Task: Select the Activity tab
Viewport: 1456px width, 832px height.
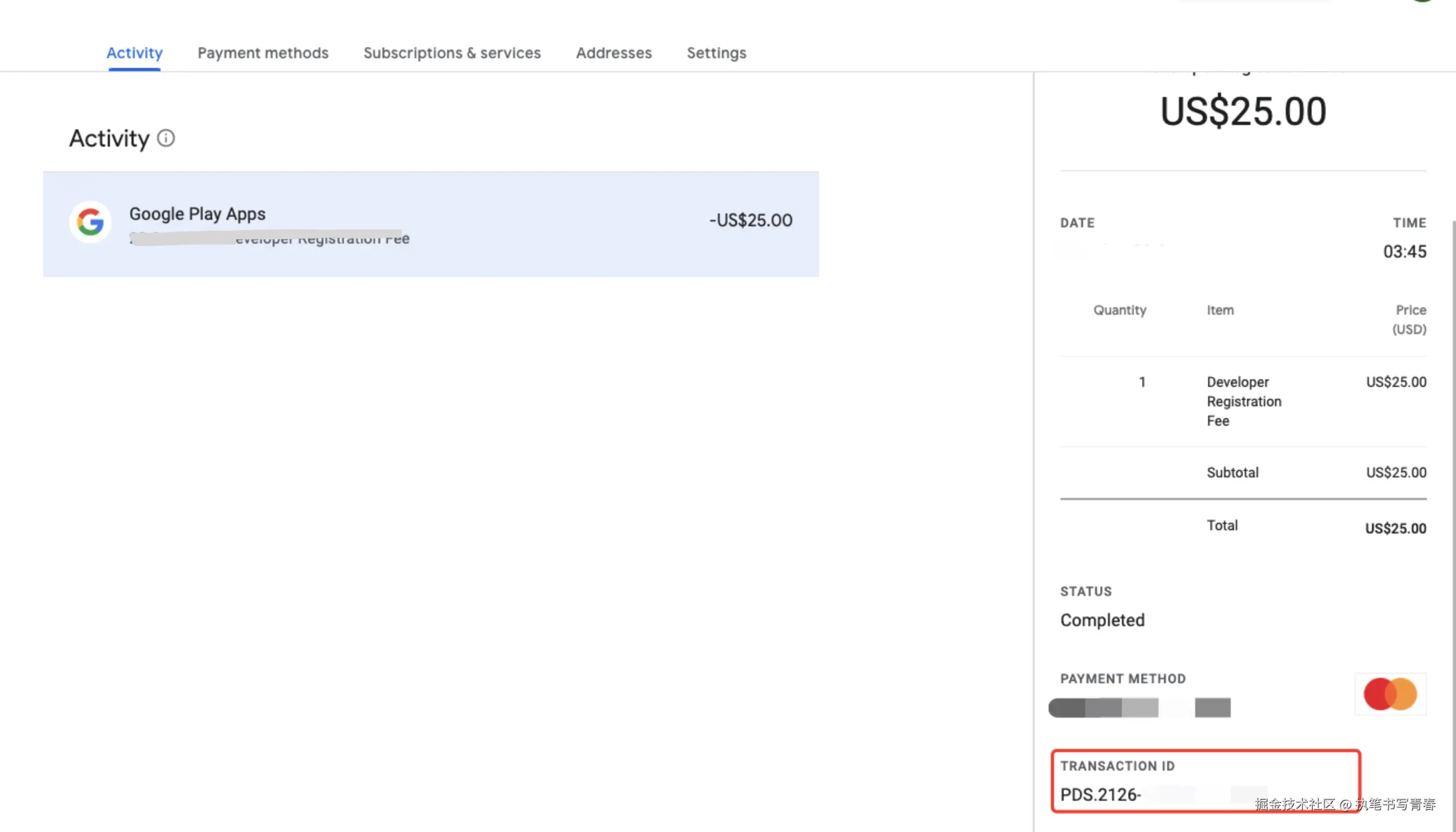Action: pos(134,53)
